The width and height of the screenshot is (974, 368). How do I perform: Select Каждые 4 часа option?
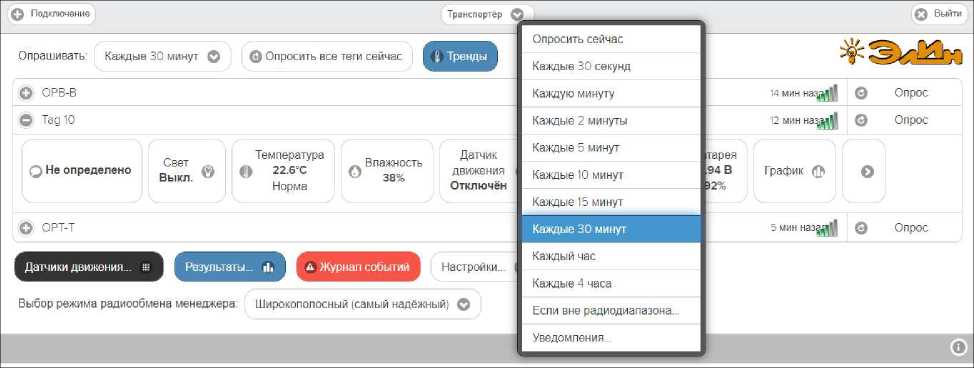tap(611, 283)
